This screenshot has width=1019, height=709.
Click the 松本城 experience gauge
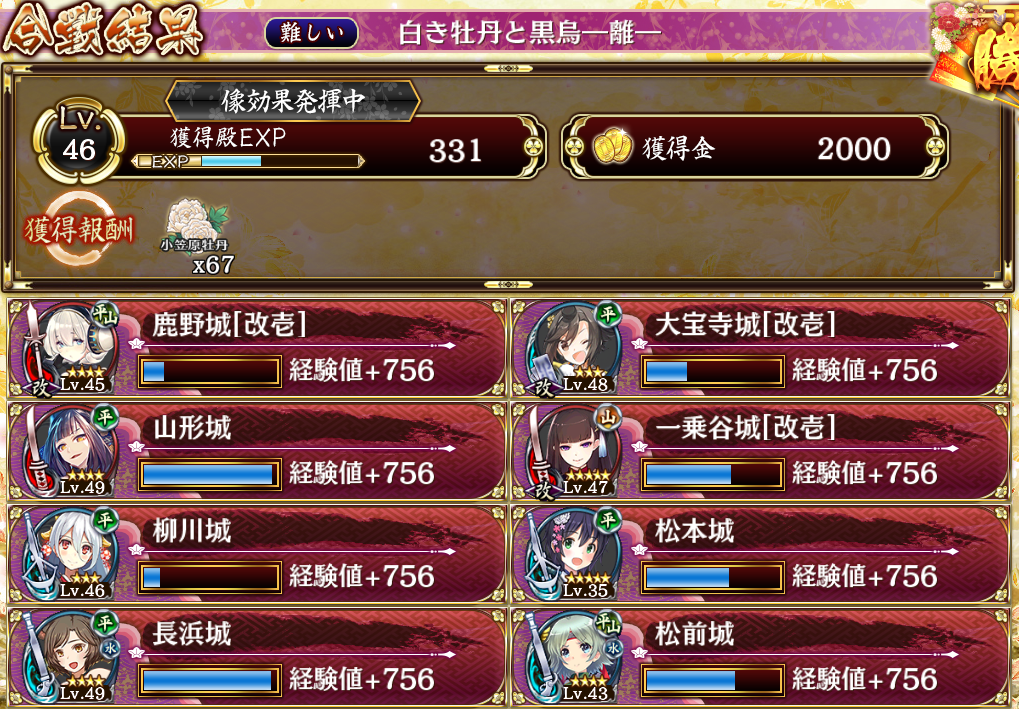[712, 577]
